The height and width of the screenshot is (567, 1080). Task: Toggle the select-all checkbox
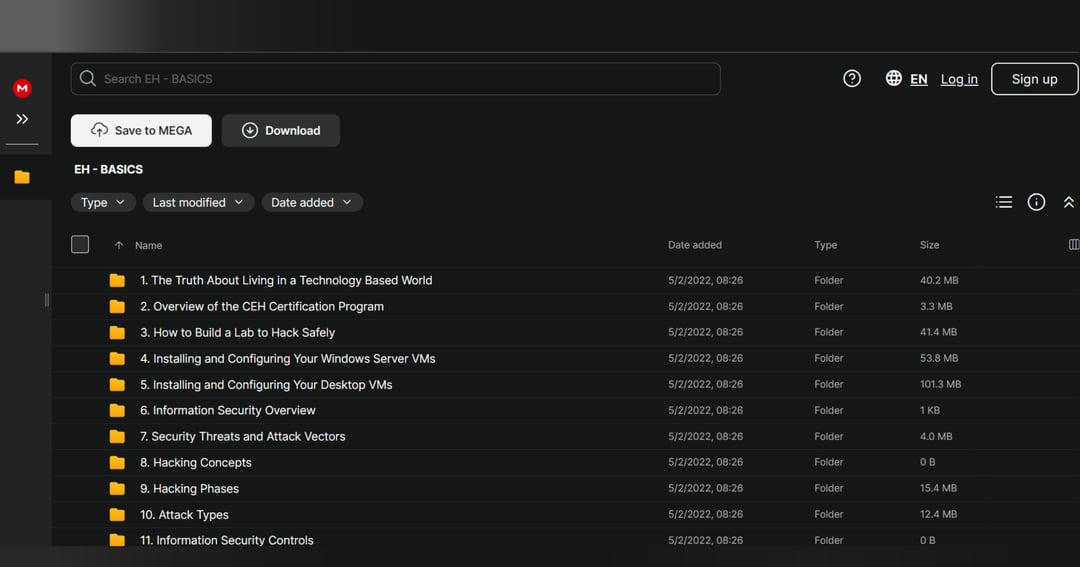[80, 245]
